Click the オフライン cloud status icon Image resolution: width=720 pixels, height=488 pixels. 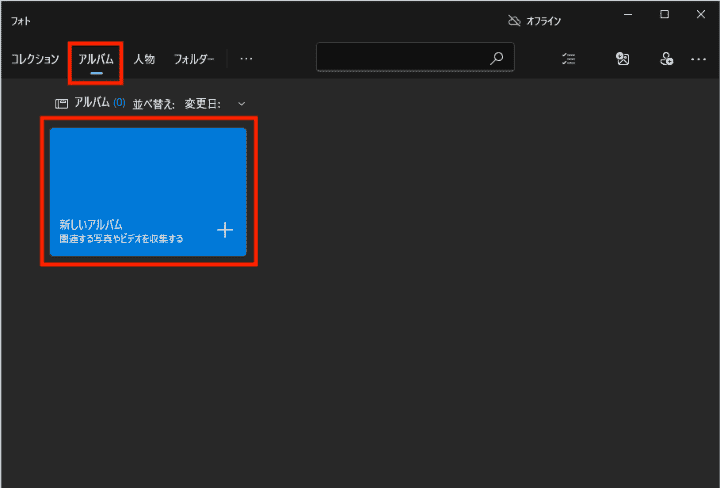[x=514, y=20]
